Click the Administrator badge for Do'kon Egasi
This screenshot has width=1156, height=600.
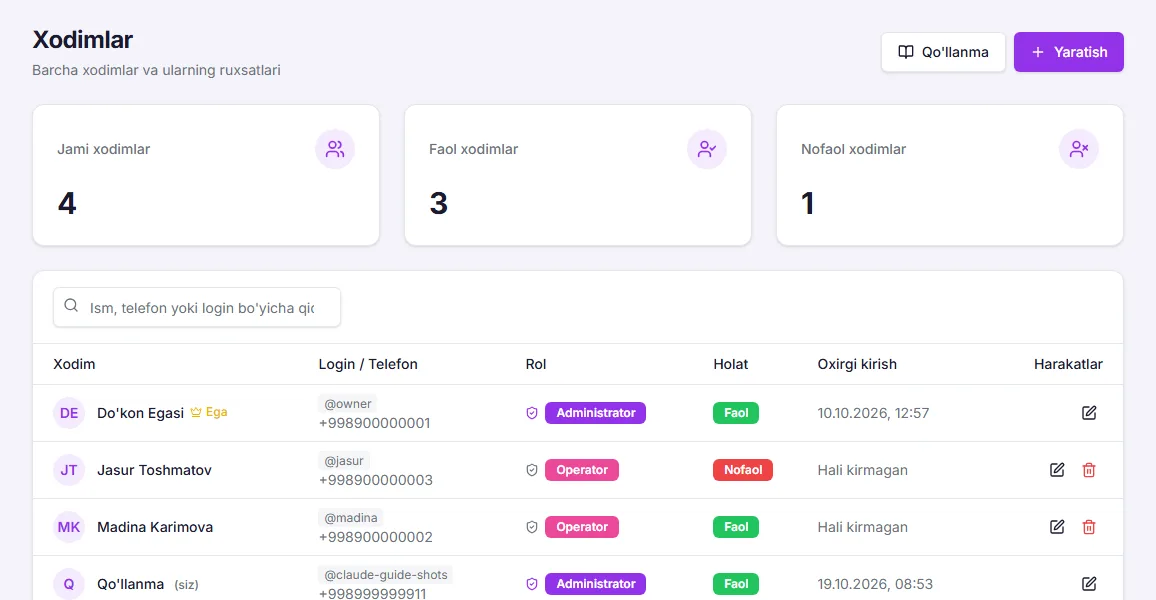coord(595,413)
